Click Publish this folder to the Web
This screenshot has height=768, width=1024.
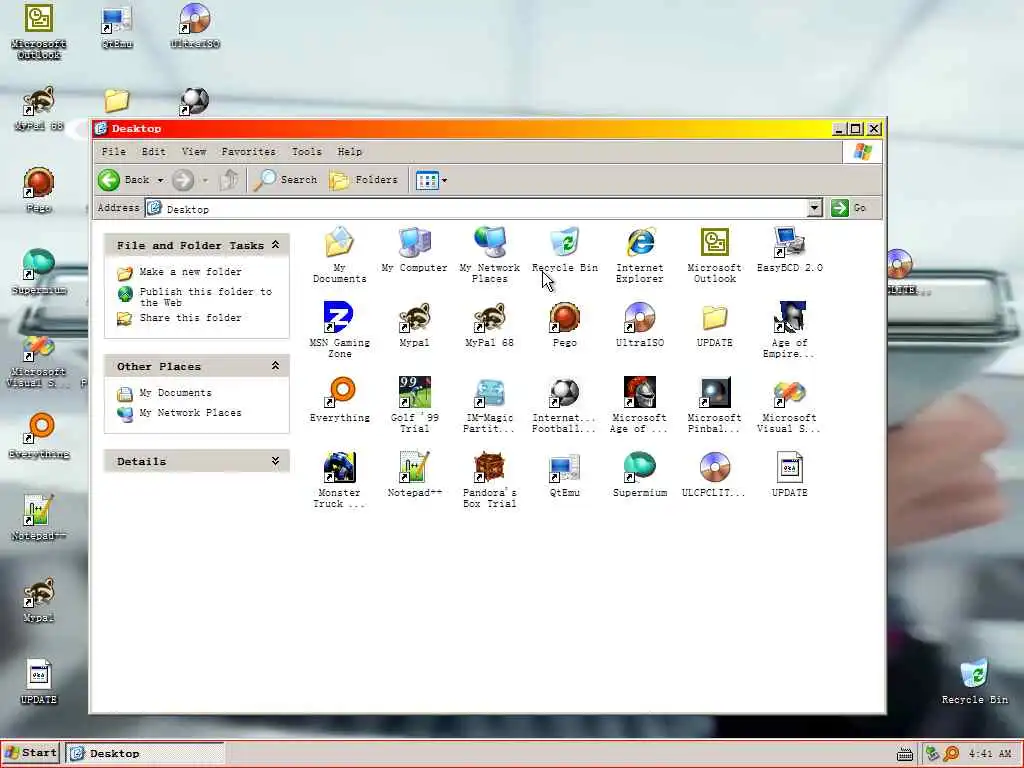click(205, 297)
